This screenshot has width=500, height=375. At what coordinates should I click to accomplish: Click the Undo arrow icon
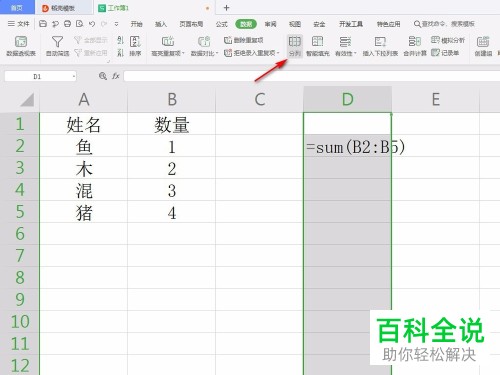point(92,24)
